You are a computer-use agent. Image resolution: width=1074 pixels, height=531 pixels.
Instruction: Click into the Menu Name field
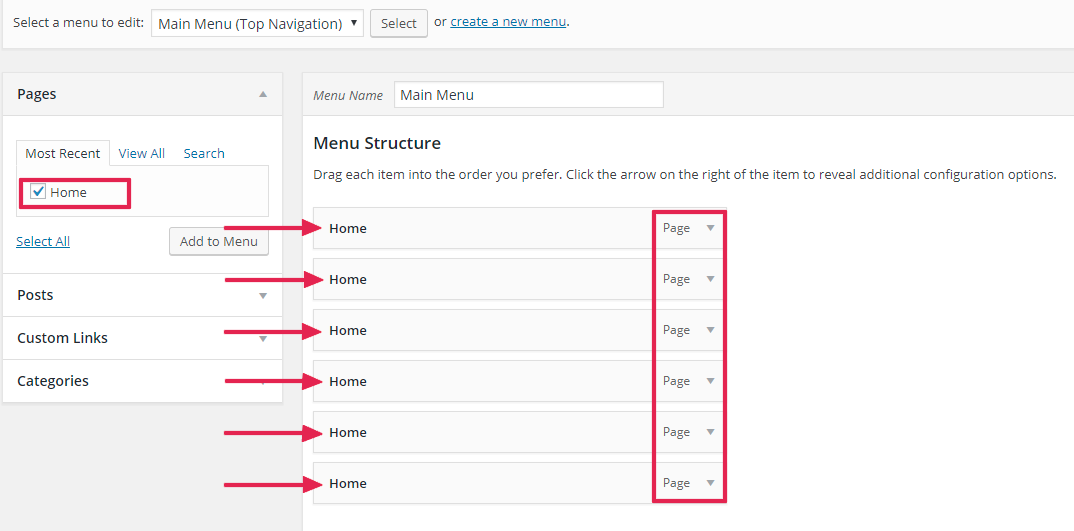(528, 95)
